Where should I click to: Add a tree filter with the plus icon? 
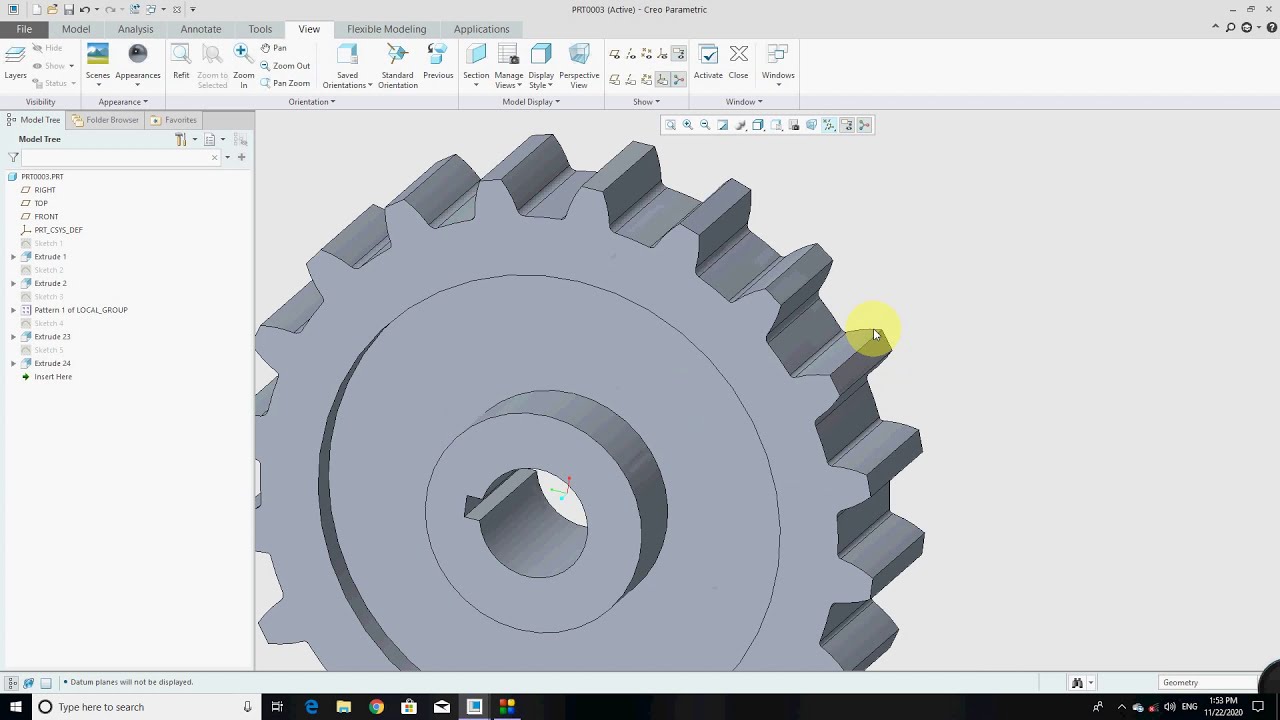tap(241, 157)
